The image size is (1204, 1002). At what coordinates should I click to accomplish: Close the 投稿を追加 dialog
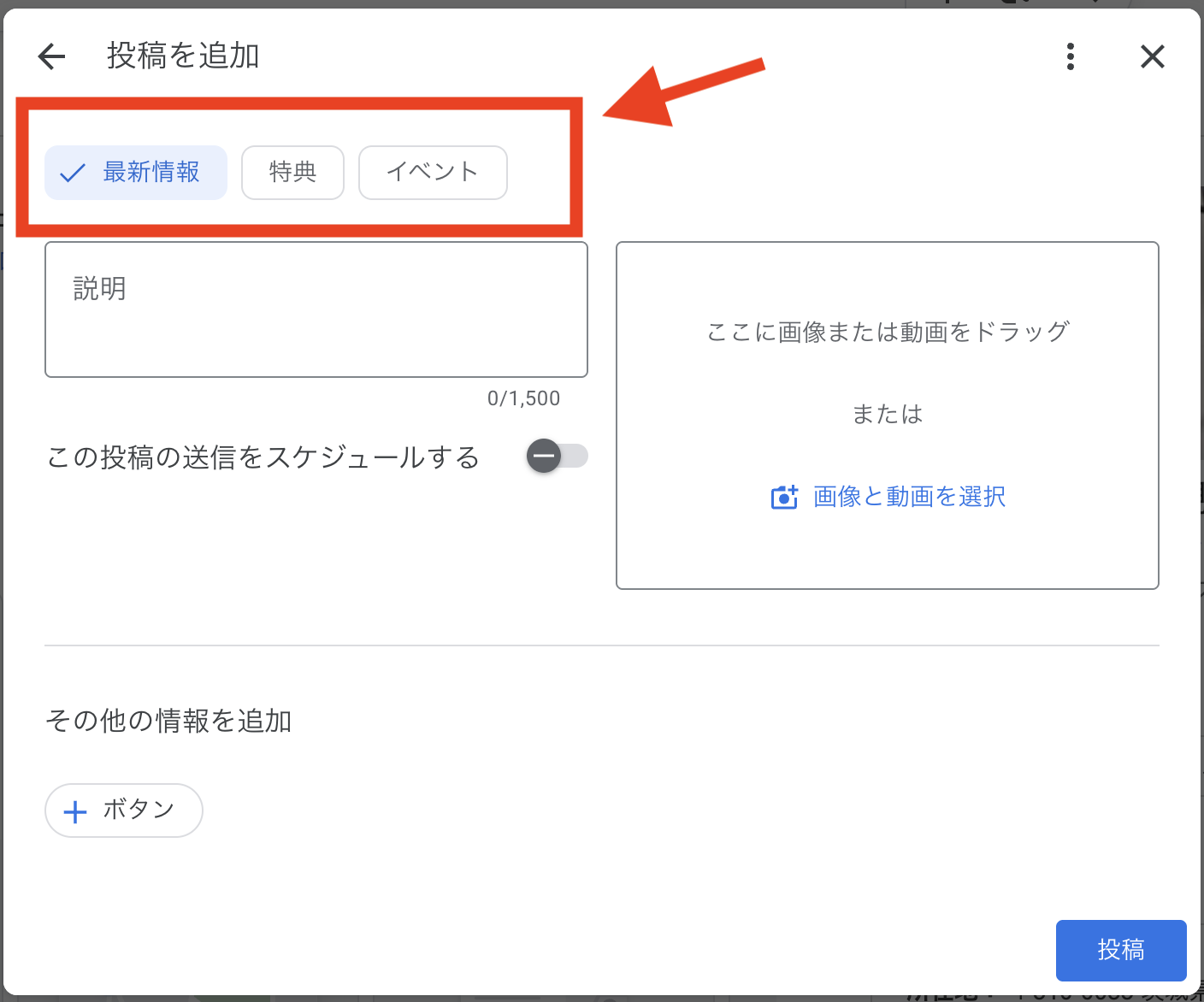click(1152, 56)
